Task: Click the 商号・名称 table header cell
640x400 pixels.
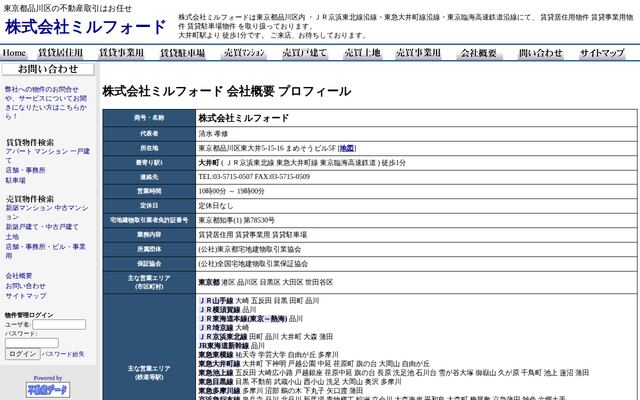Action: click(149, 118)
